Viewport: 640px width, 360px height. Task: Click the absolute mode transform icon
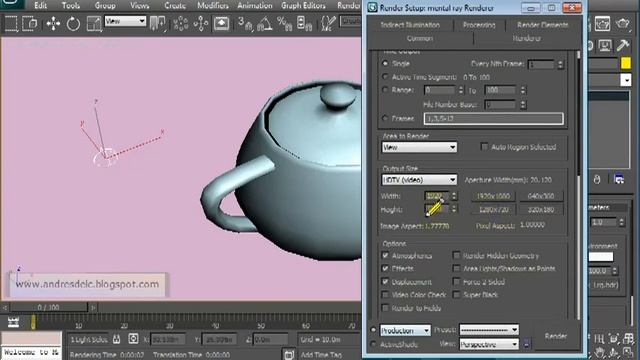point(133,339)
